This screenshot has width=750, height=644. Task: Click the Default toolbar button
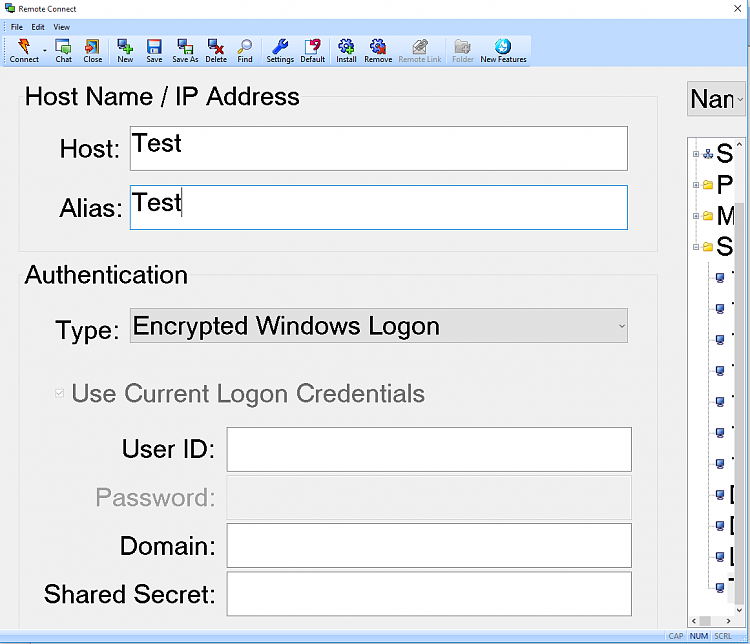click(312, 51)
